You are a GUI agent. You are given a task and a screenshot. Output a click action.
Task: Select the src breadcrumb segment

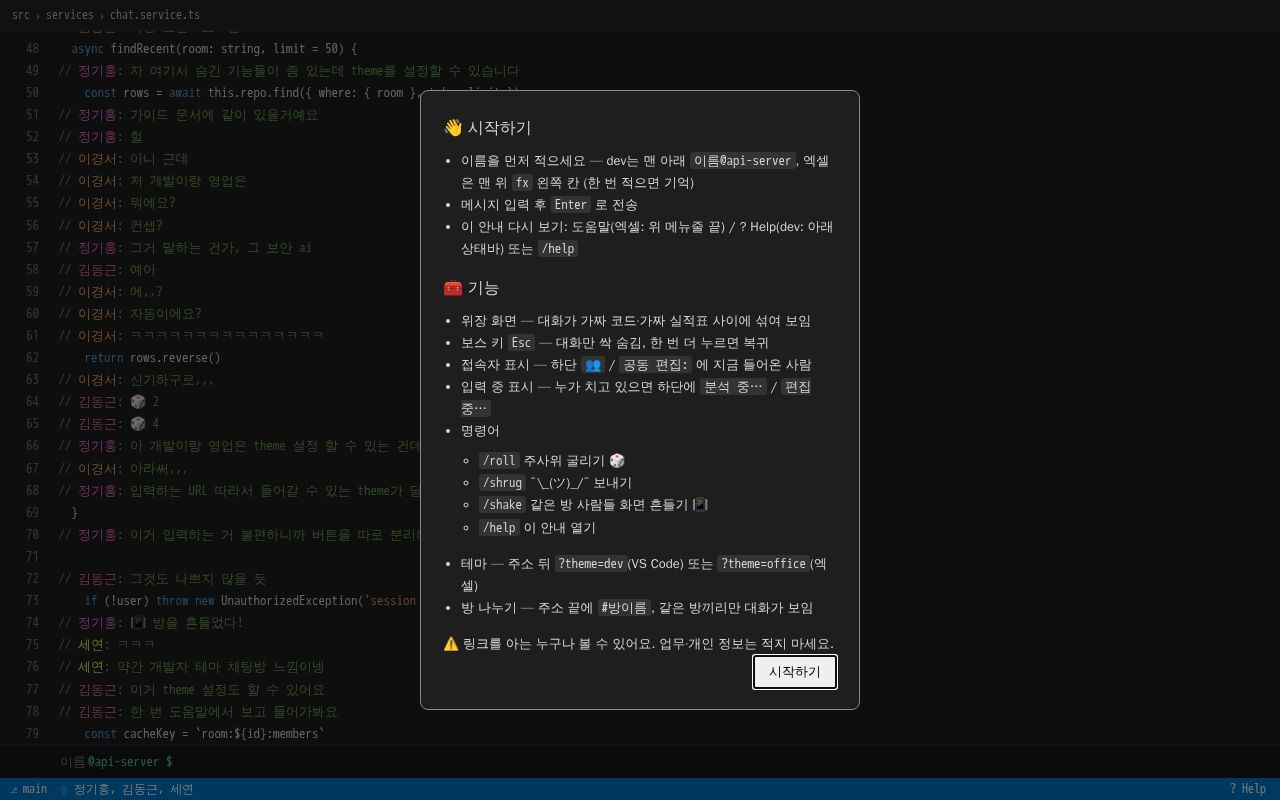21,15
